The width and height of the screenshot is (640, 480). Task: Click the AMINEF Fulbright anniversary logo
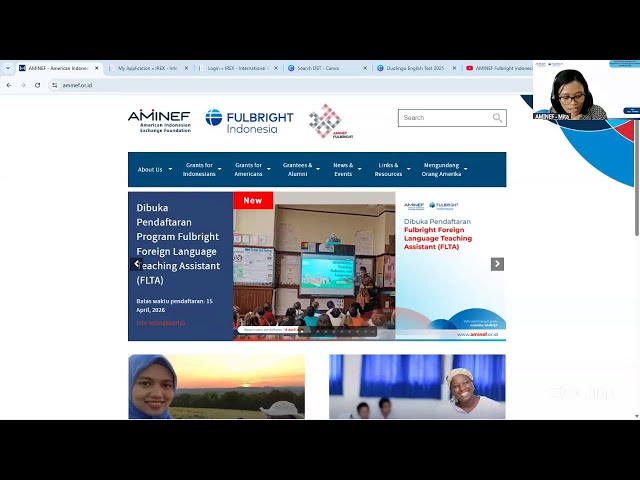331,121
